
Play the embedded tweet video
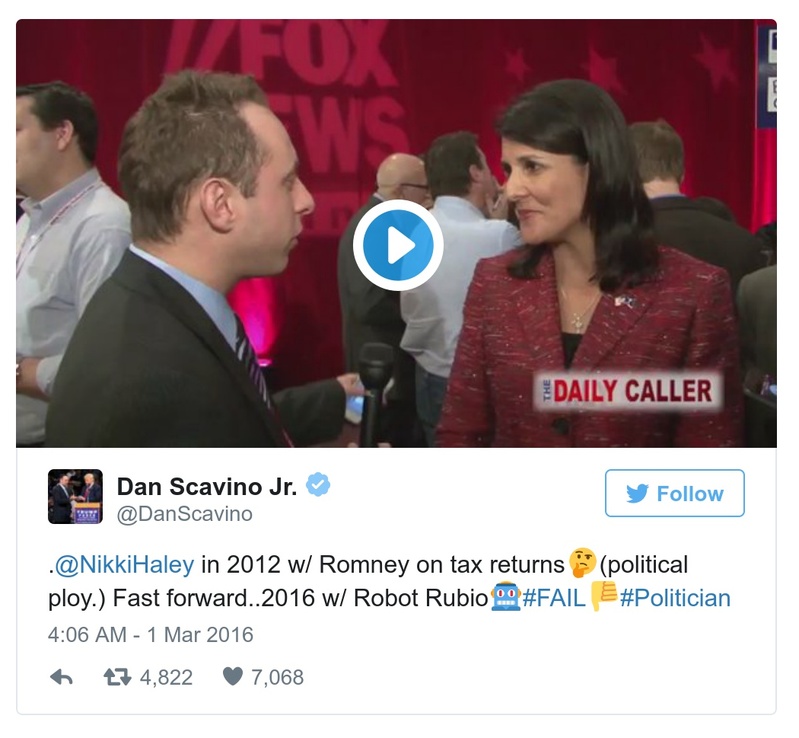pyautogui.click(x=398, y=246)
